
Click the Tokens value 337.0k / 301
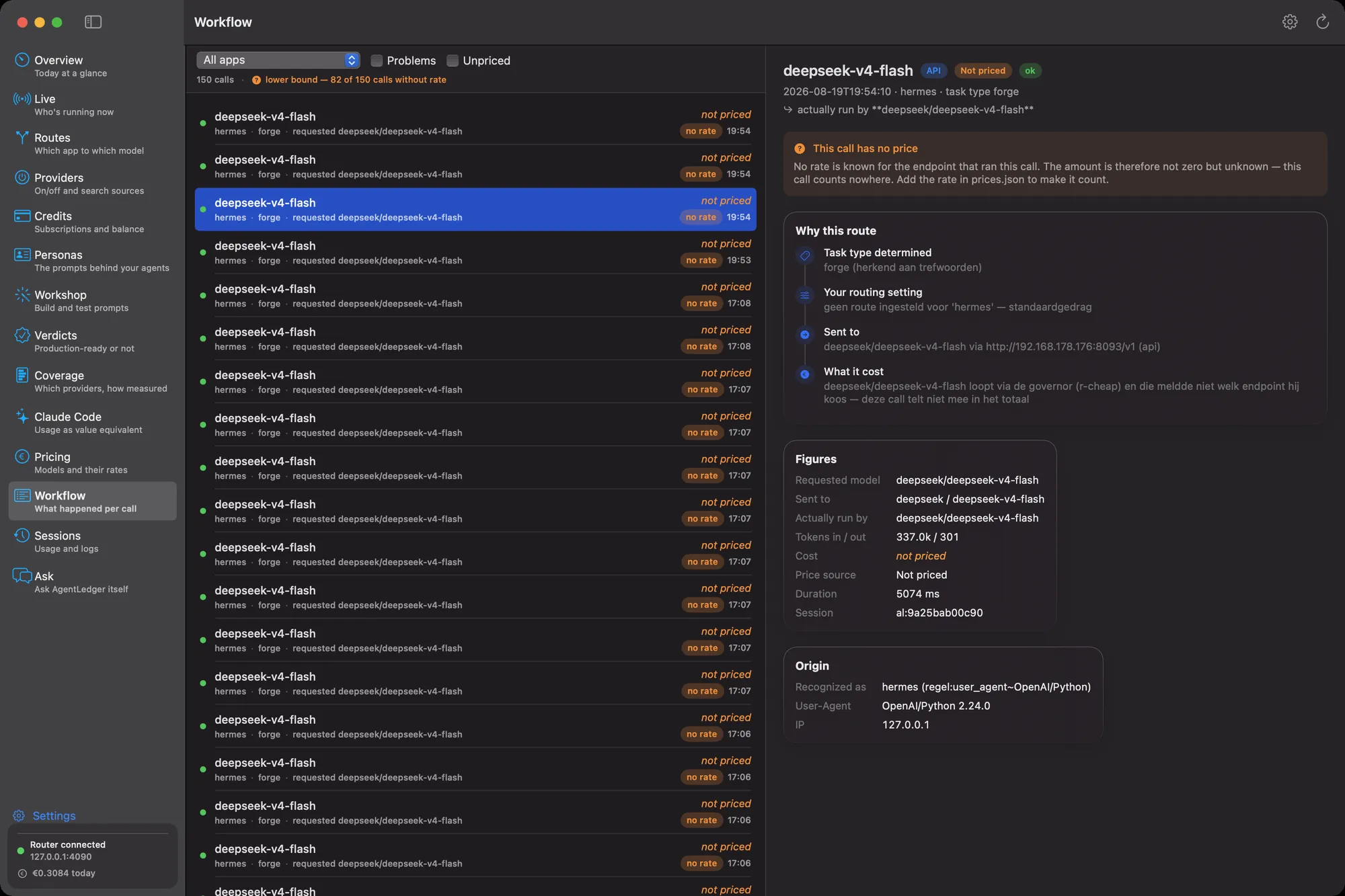click(927, 537)
